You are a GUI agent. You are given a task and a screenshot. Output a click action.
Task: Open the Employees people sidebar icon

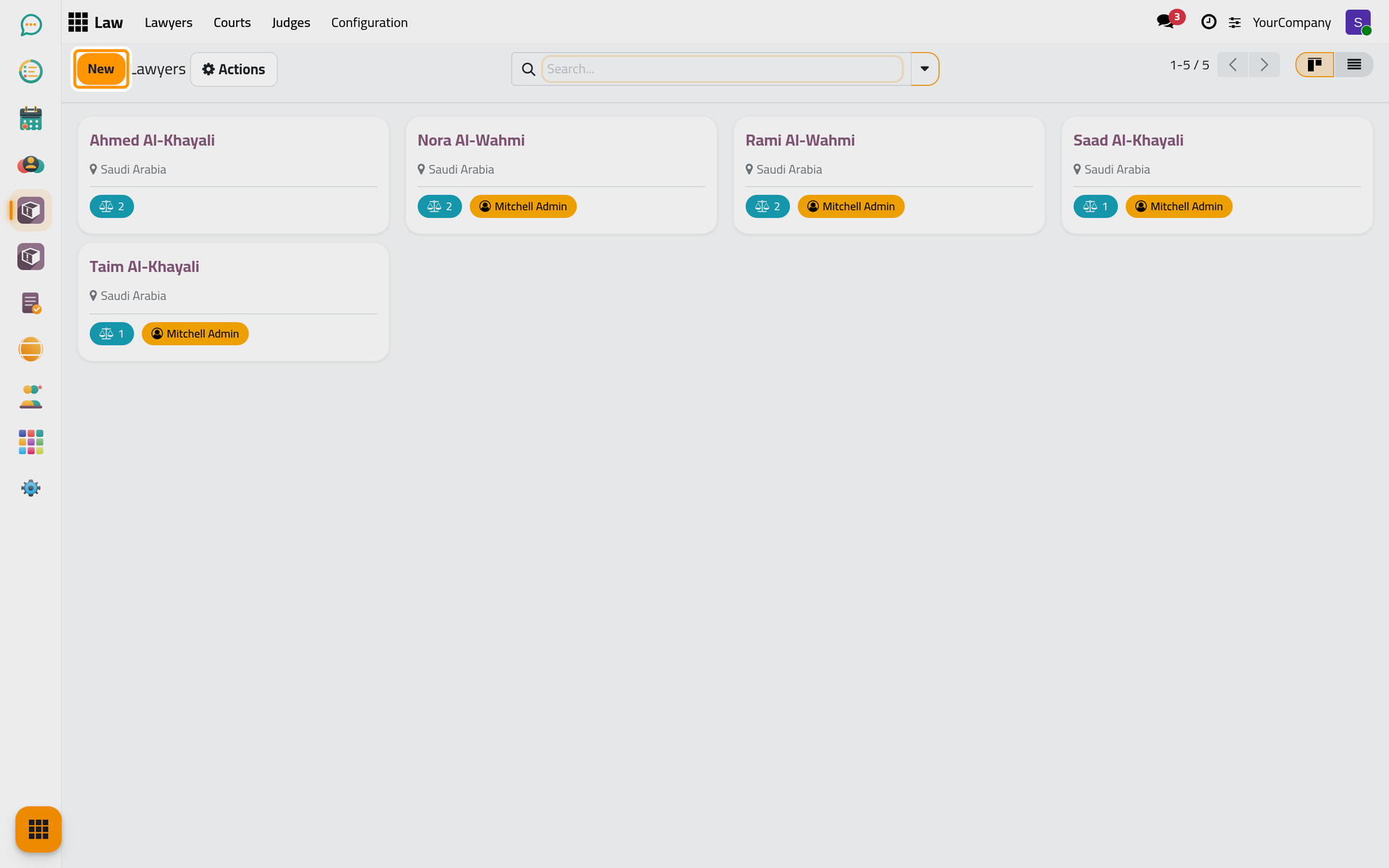30,396
